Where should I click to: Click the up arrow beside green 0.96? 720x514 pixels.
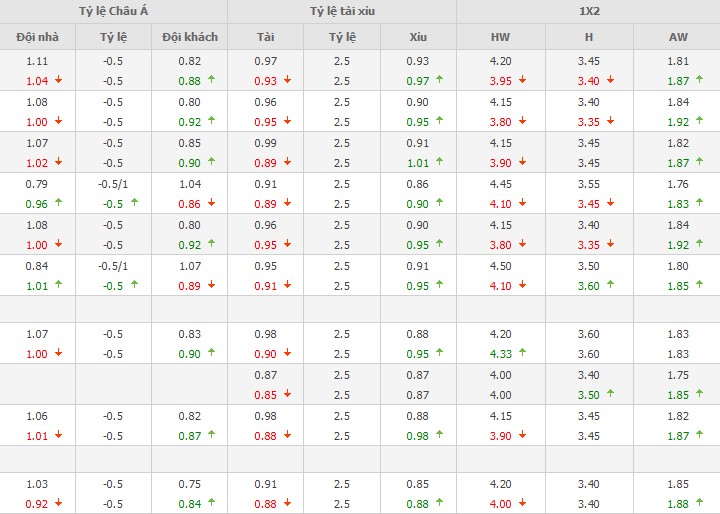point(59,203)
